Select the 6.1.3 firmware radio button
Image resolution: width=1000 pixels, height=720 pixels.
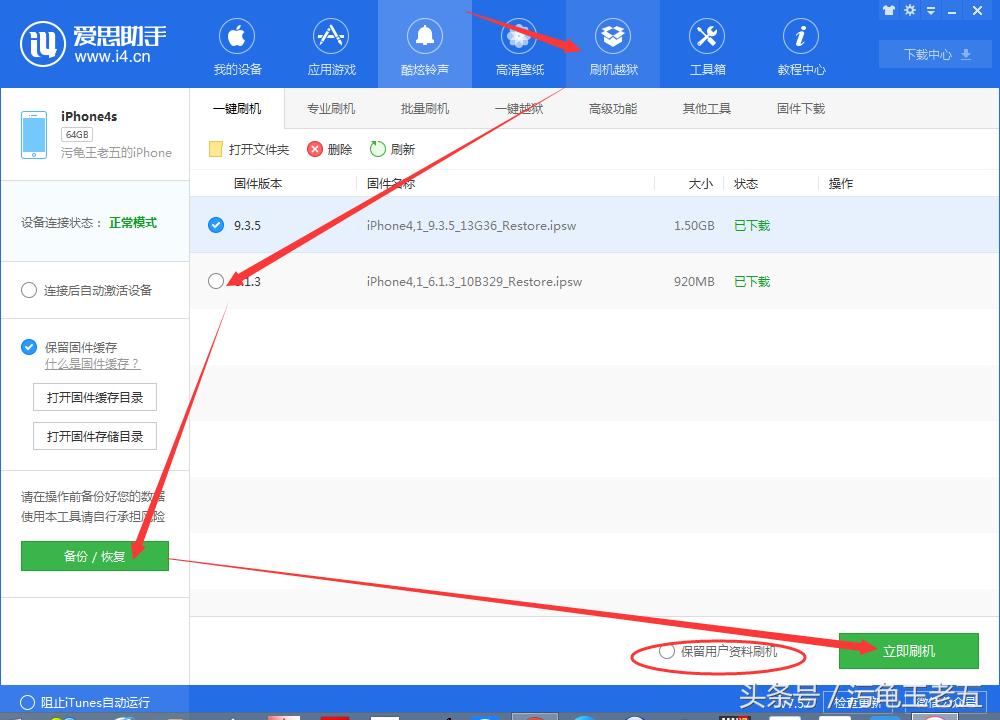tap(216, 281)
